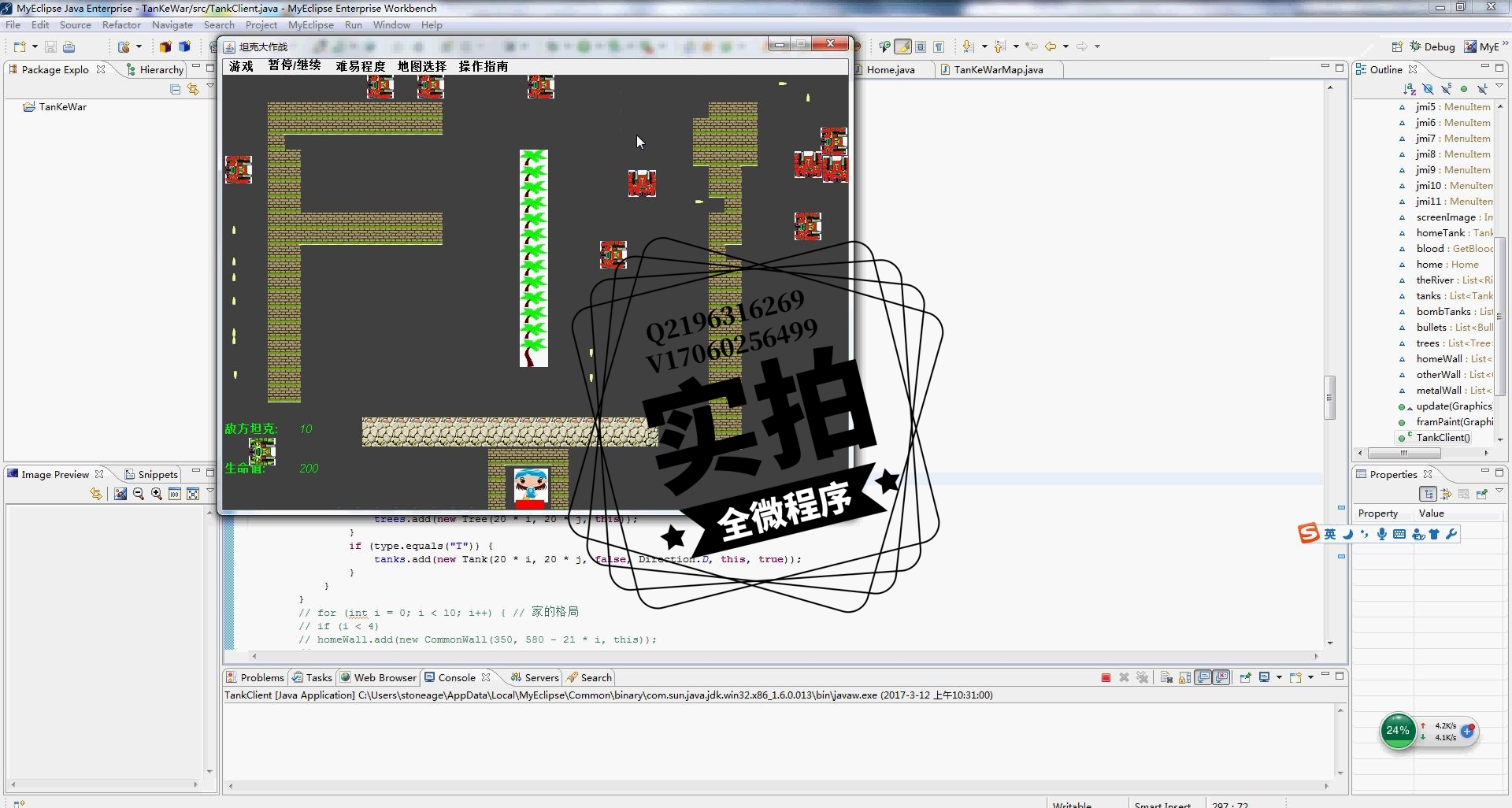Open Back navigation history dropdown

(1066, 47)
